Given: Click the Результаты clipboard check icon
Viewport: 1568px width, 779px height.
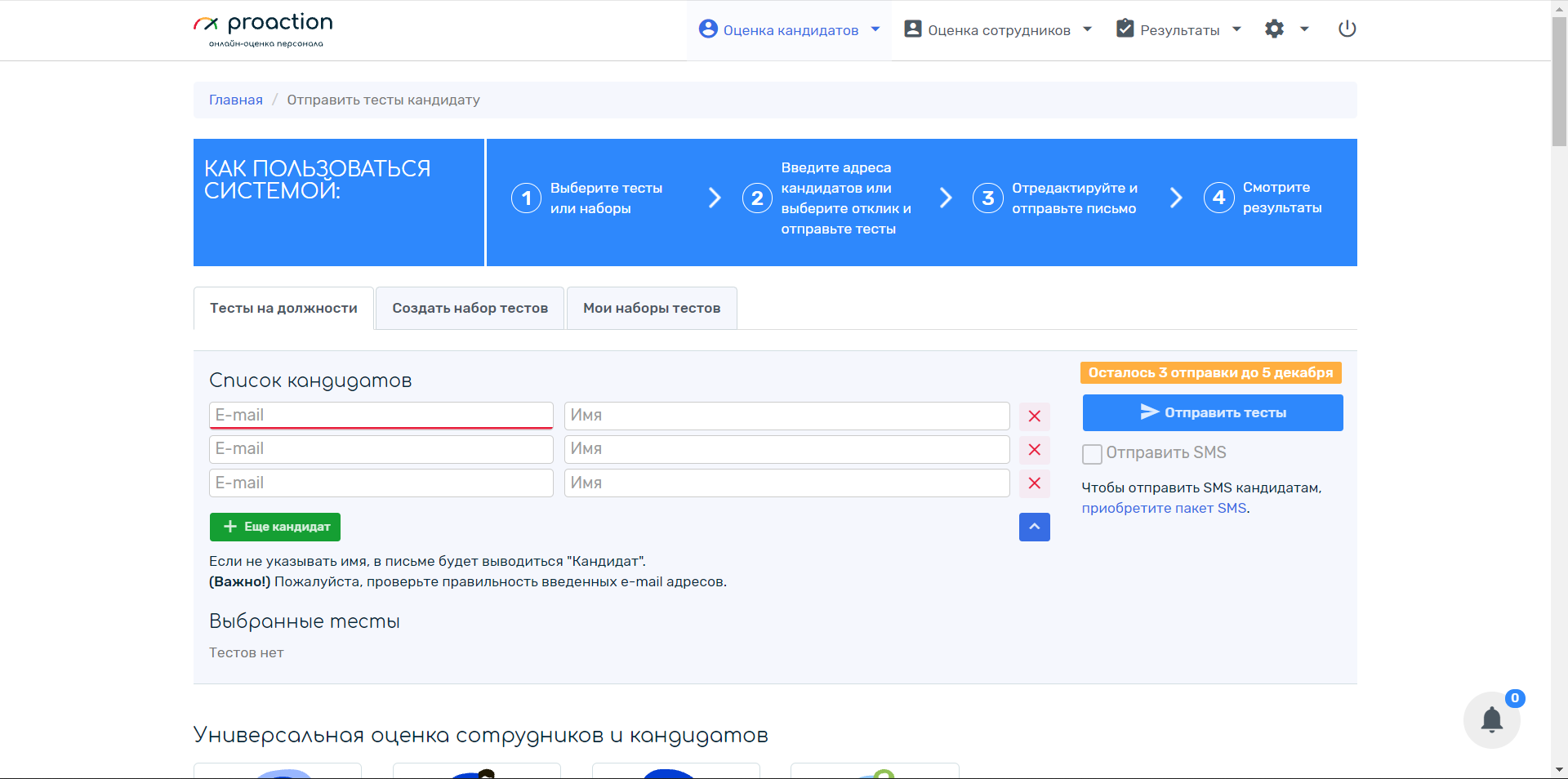Looking at the screenshot, I should 1125,29.
